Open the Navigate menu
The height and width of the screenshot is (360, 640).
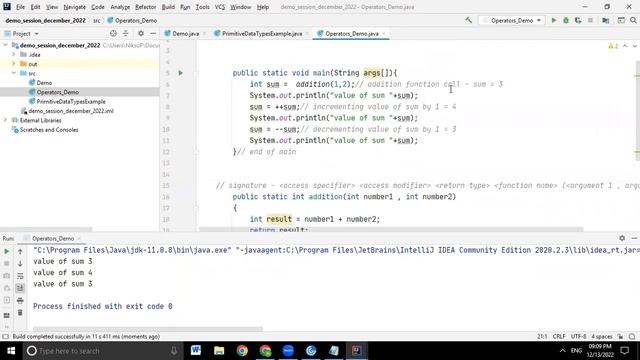pos(75,7)
